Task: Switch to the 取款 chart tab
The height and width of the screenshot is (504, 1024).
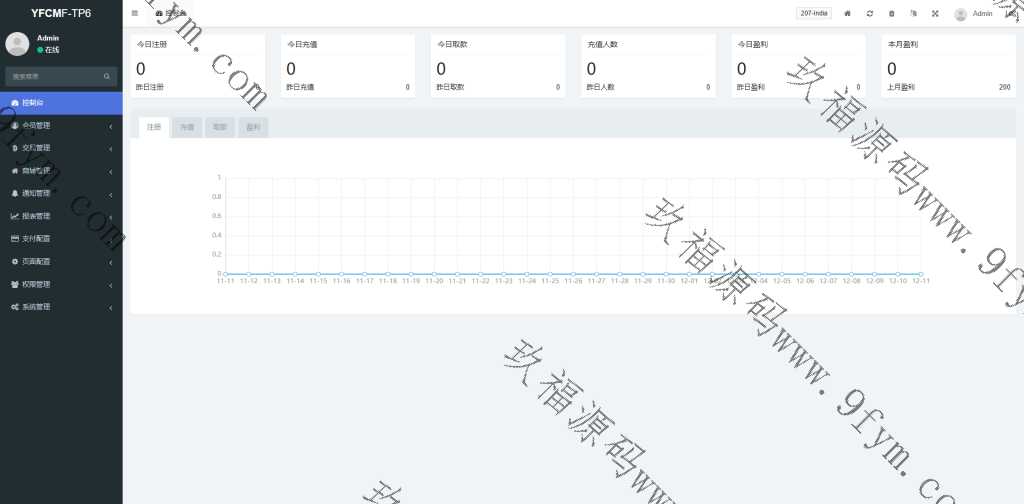Action: [220, 128]
